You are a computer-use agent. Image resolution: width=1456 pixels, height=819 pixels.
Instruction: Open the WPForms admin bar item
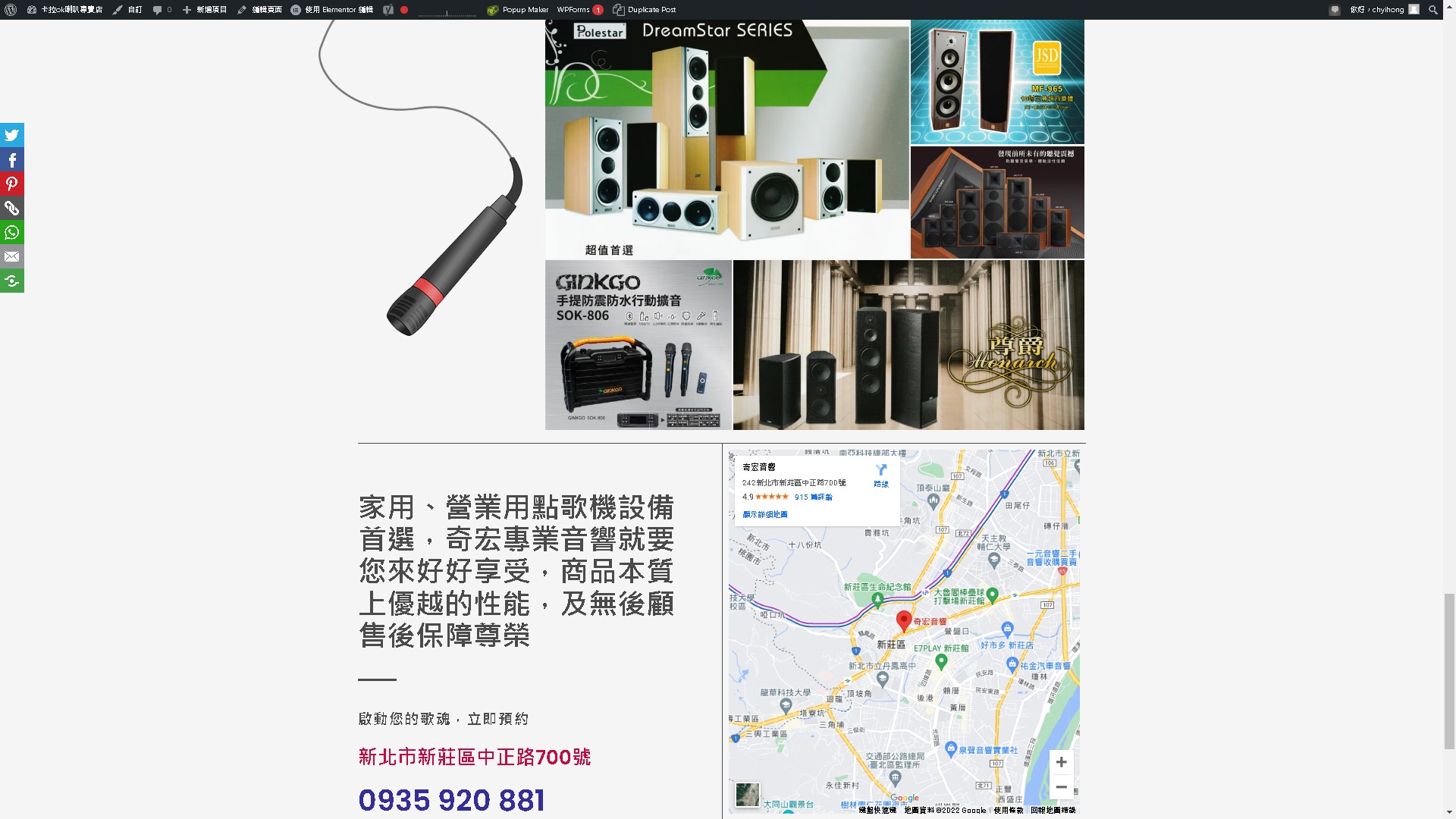(x=579, y=10)
